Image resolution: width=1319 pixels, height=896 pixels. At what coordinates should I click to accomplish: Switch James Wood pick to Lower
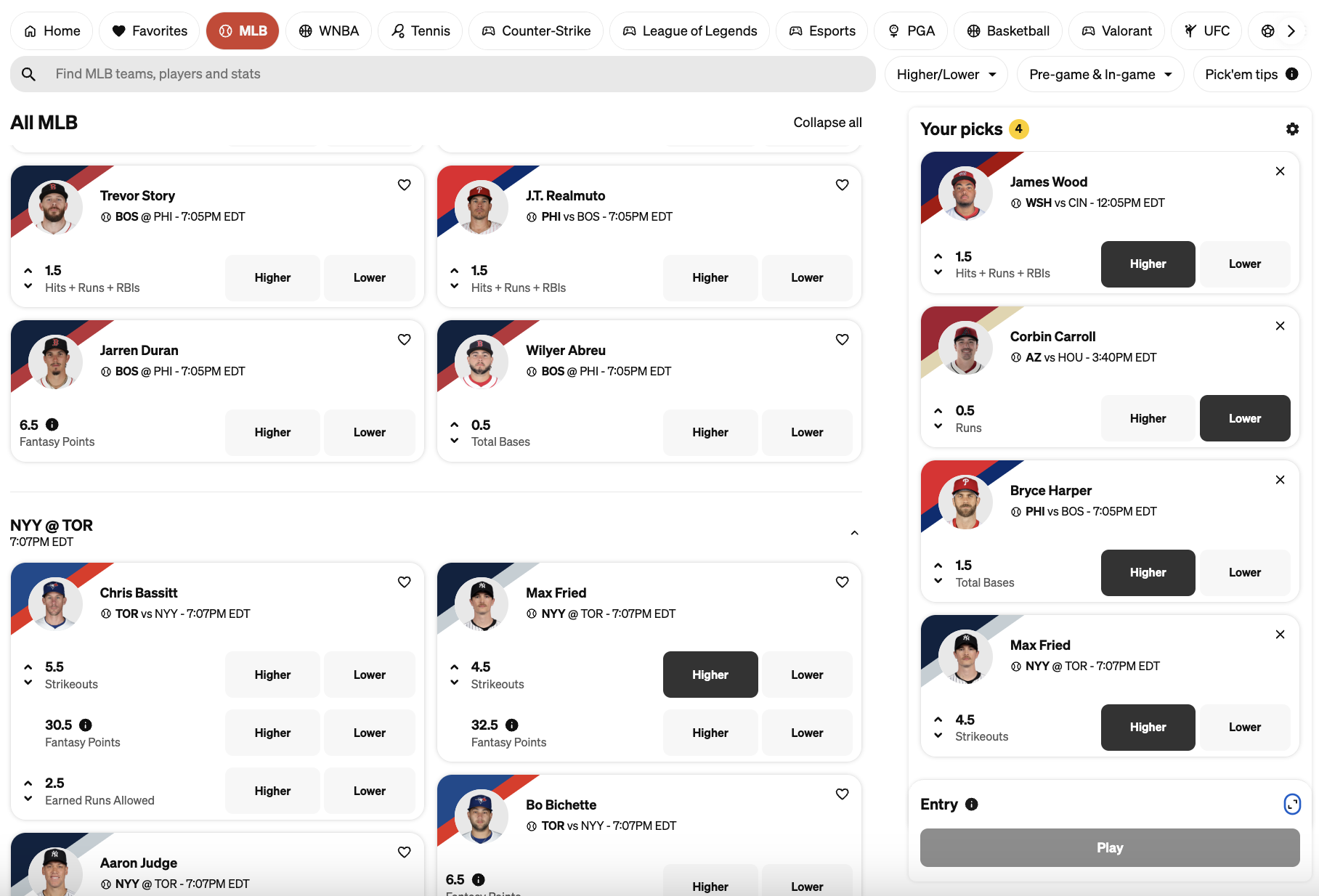pos(1245,264)
